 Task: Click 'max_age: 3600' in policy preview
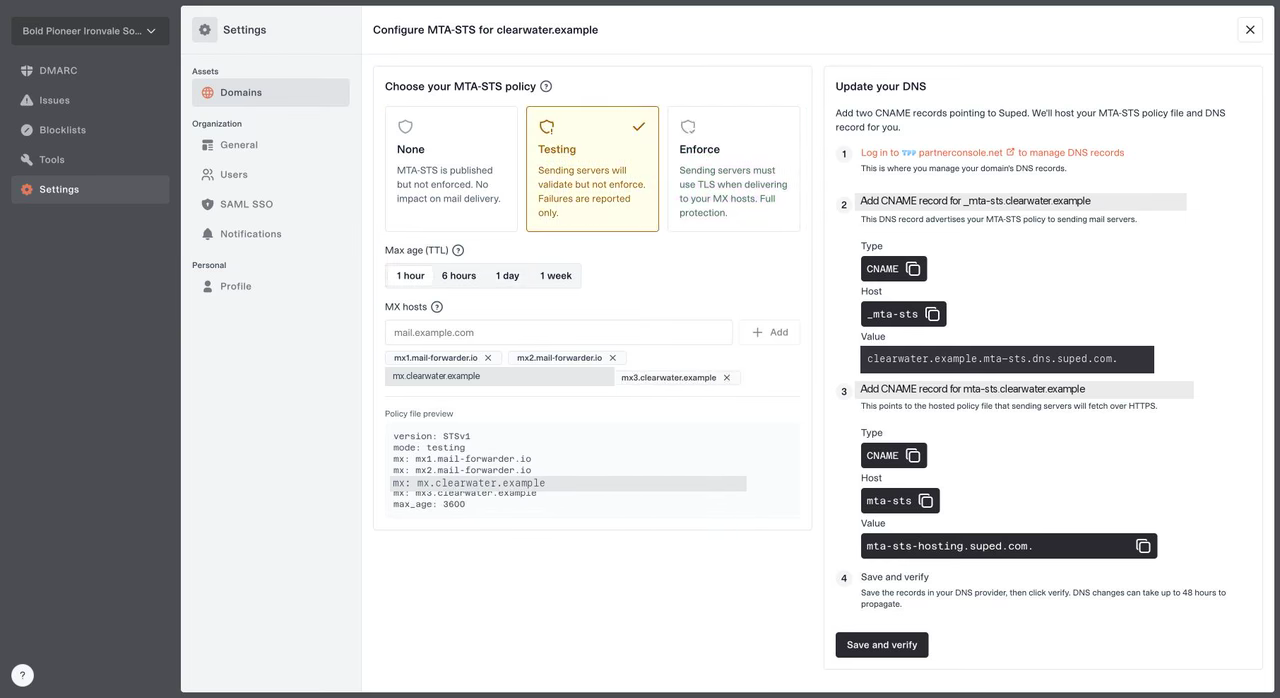pyautogui.click(x=429, y=505)
